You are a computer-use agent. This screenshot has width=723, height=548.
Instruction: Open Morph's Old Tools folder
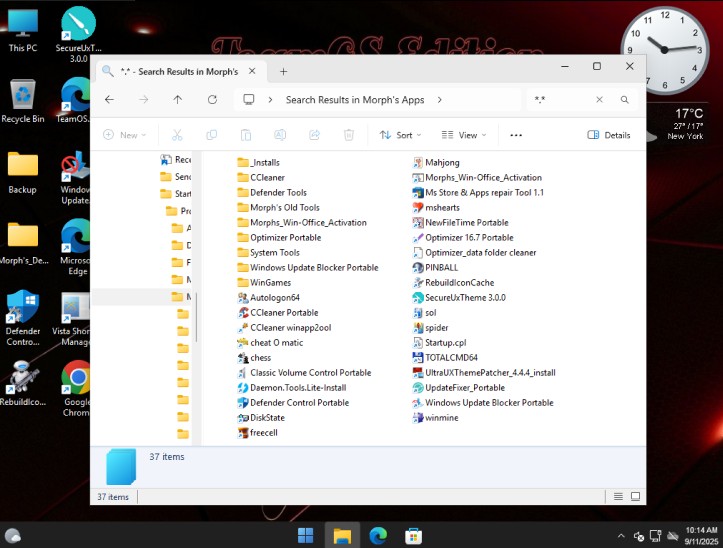tap(279, 208)
